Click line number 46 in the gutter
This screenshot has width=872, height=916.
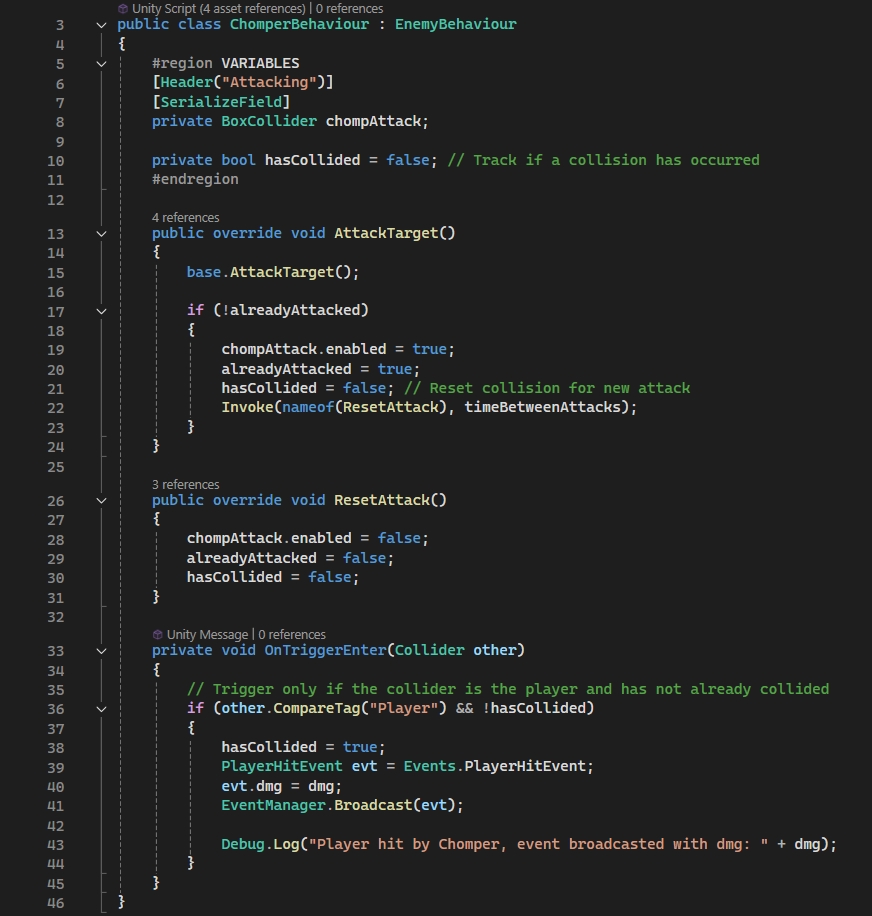55,903
